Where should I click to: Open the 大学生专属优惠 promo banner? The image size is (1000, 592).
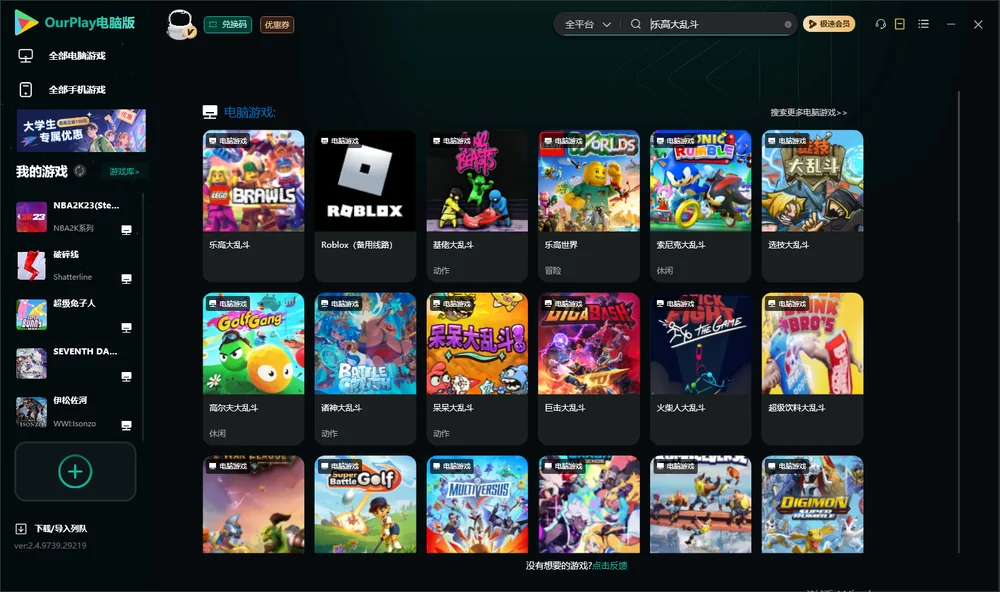coord(81,131)
